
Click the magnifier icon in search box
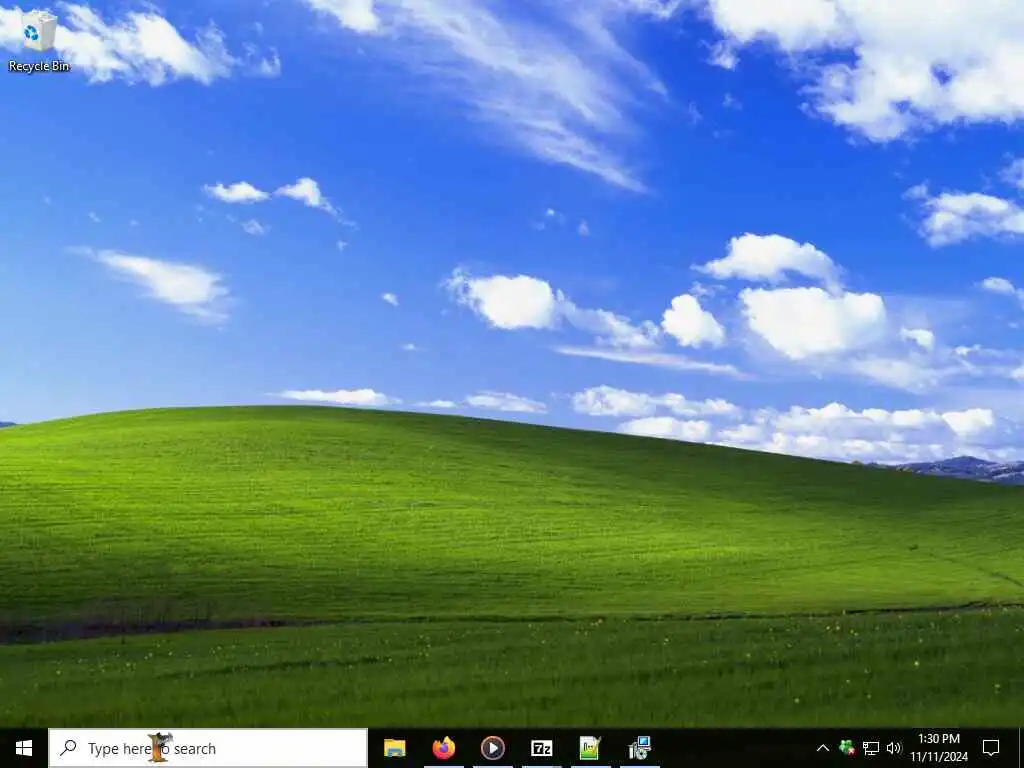pos(69,748)
